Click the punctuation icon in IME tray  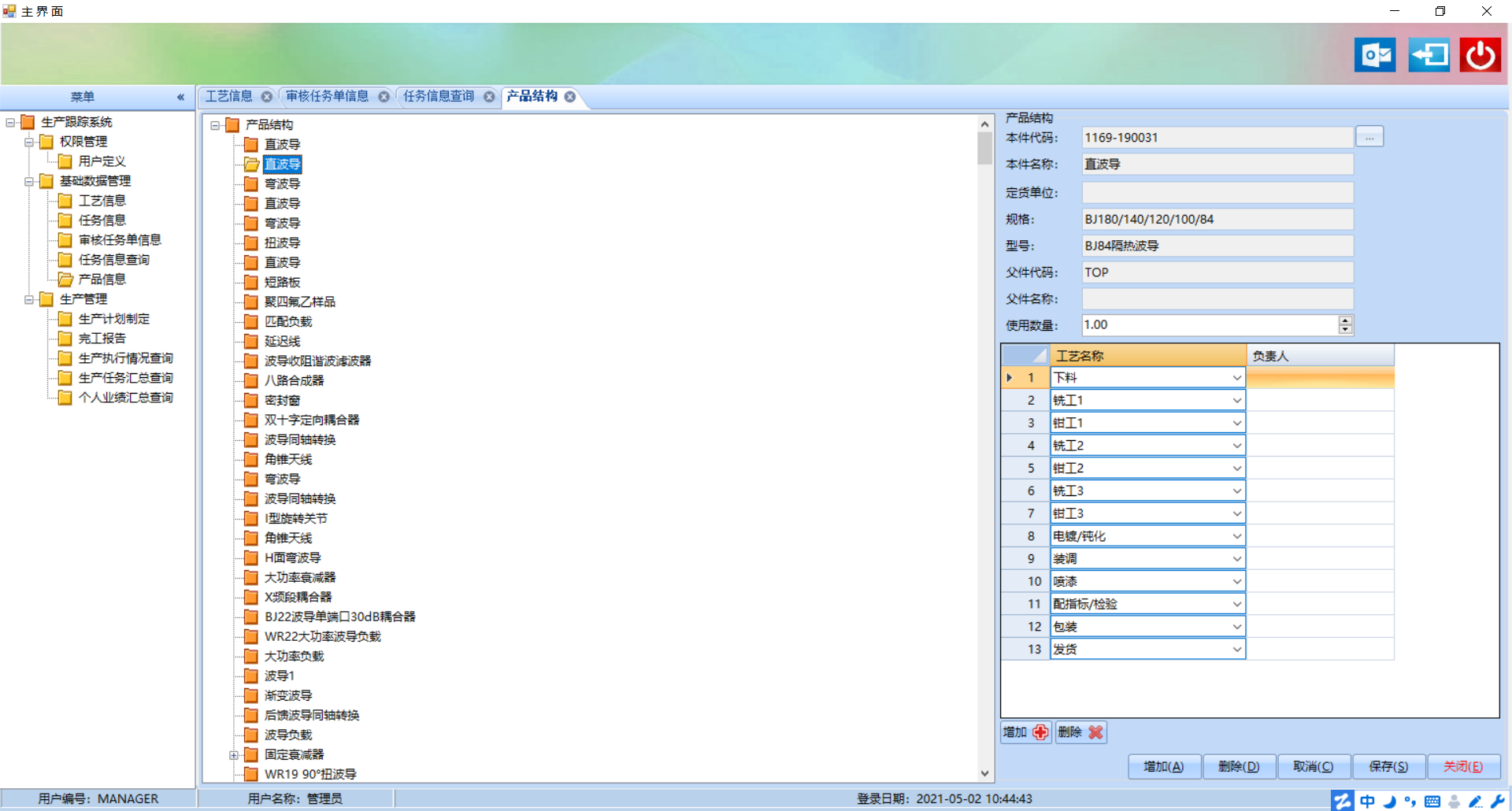tap(1410, 801)
